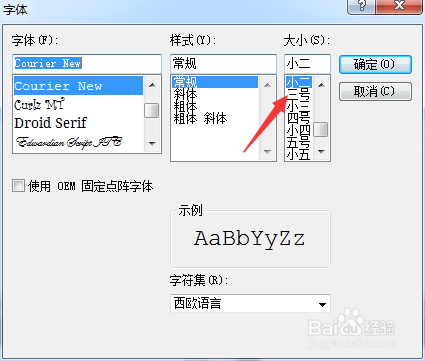425x361 pixels.
Task: Select size 小五 in size list
Action: click(299, 154)
